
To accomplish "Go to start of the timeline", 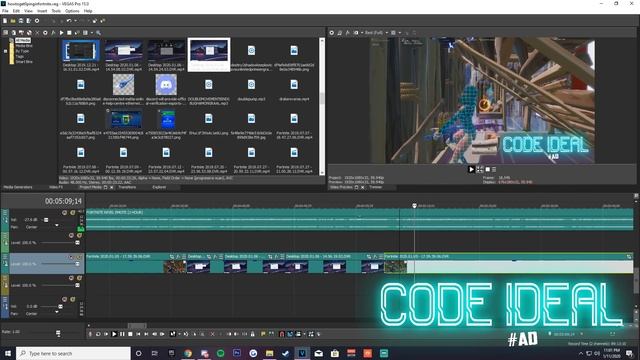I will 138,334.
